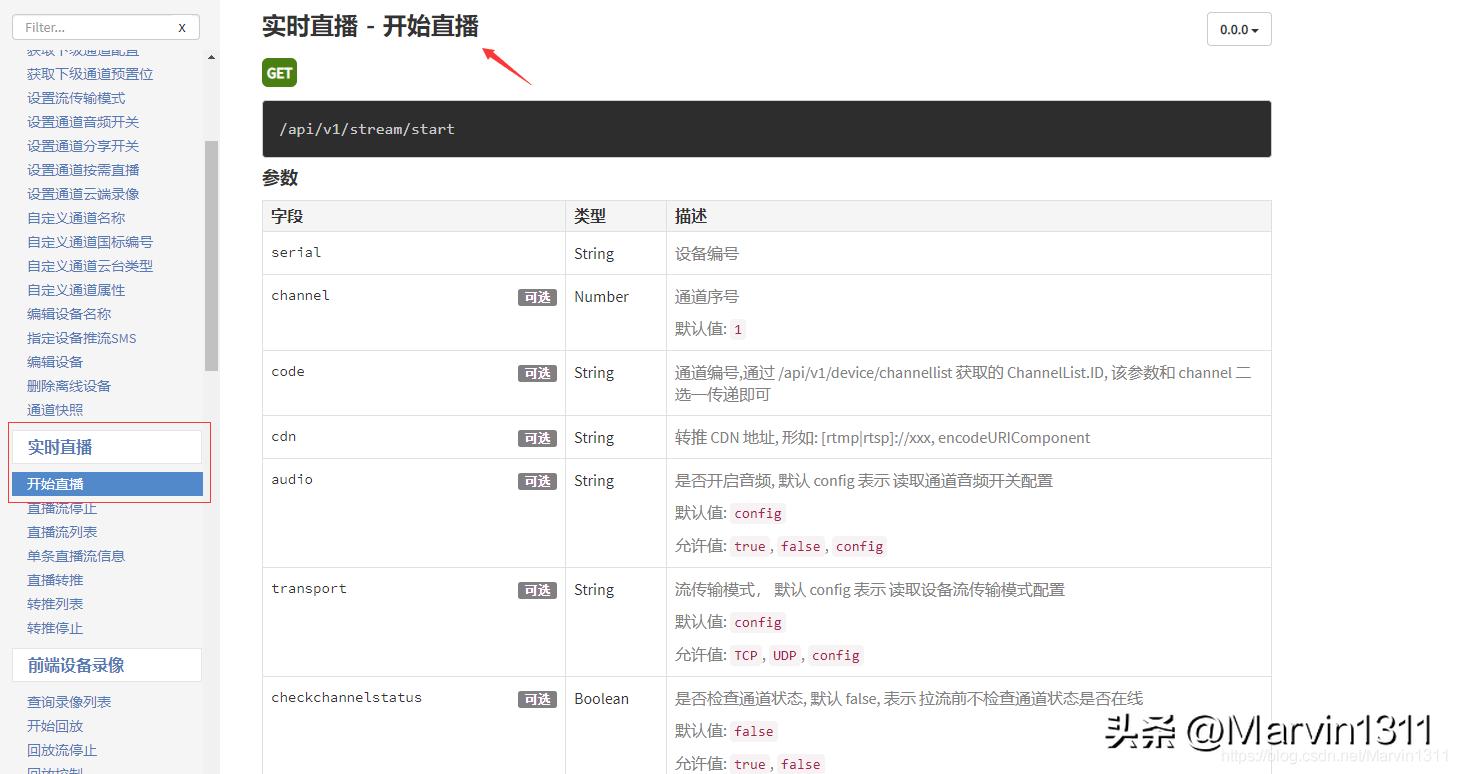Open the 0.0.0 version dropdown
1457x774 pixels.
(x=1238, y=29)
